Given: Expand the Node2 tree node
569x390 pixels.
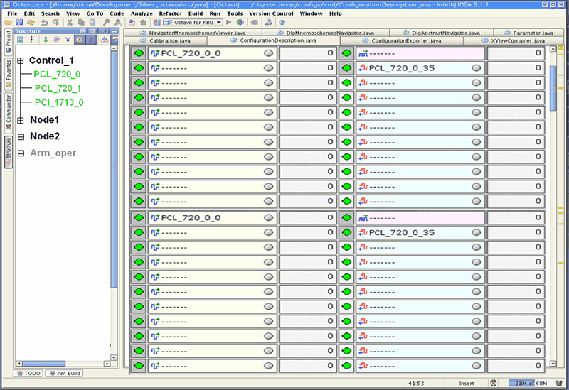Looking at the screenshot, I should click(x=21, y=137).
